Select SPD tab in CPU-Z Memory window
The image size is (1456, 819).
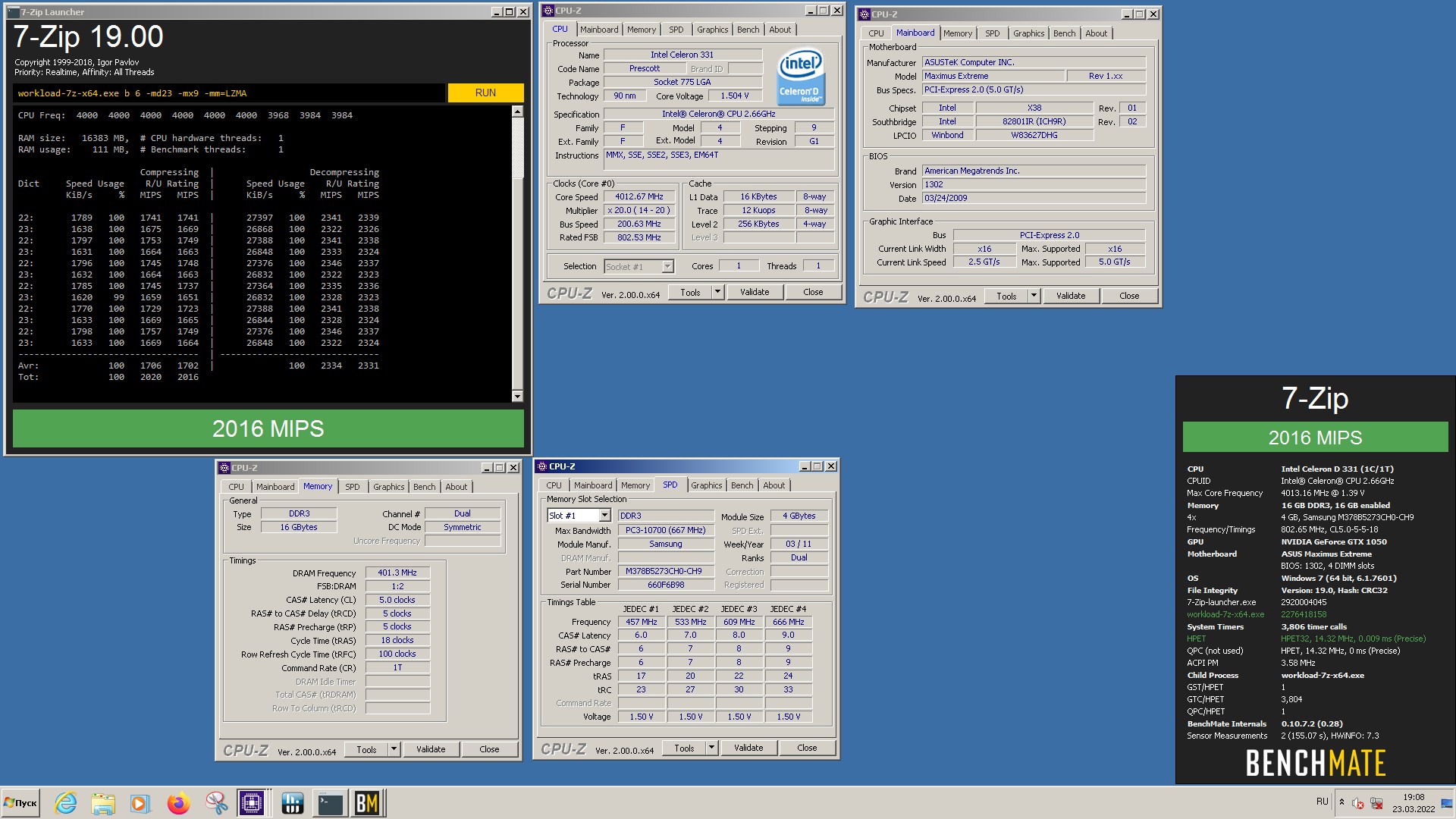point(353,487)
